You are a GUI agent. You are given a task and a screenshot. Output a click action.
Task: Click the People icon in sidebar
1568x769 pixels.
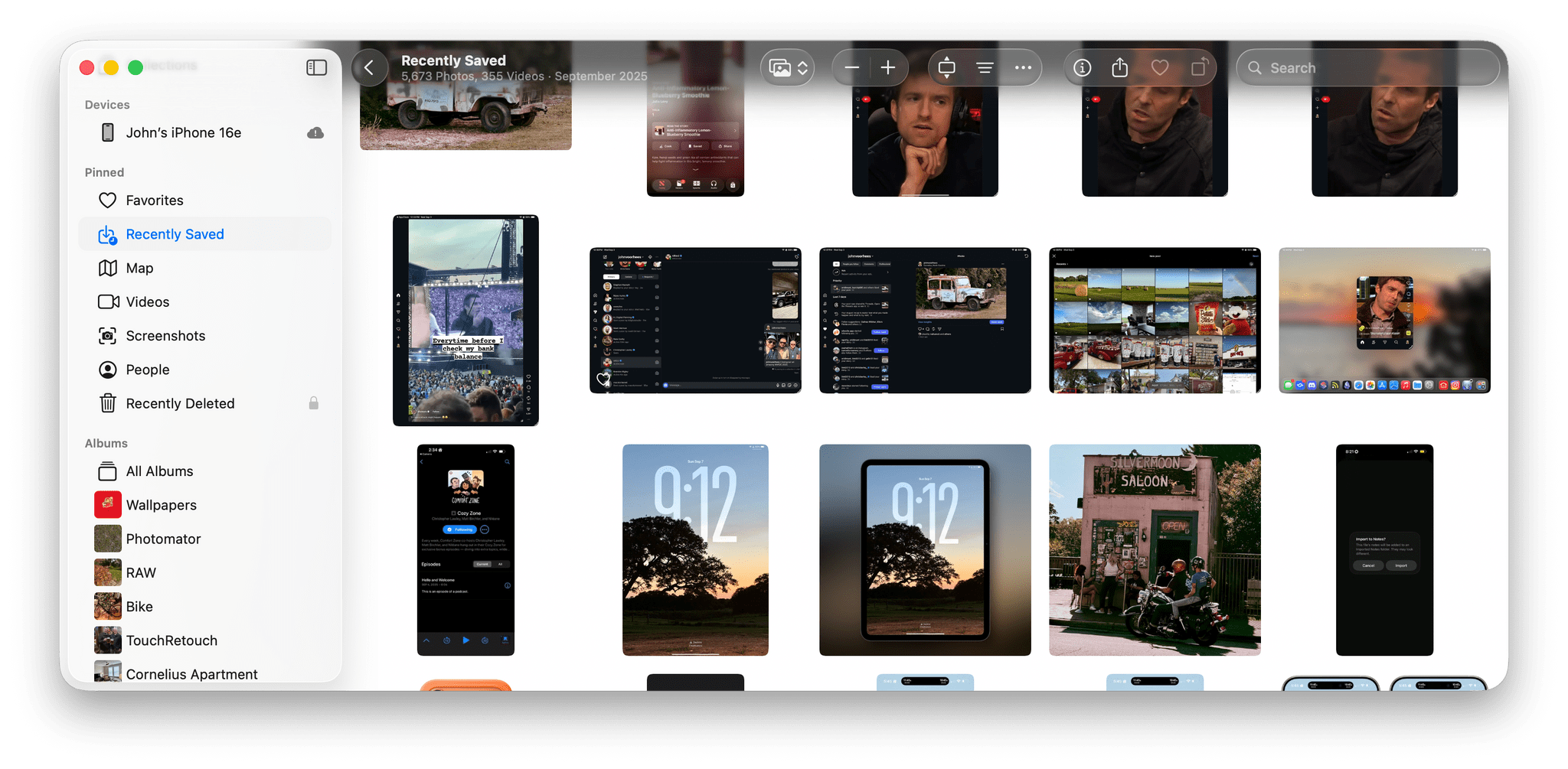point(108,370)
